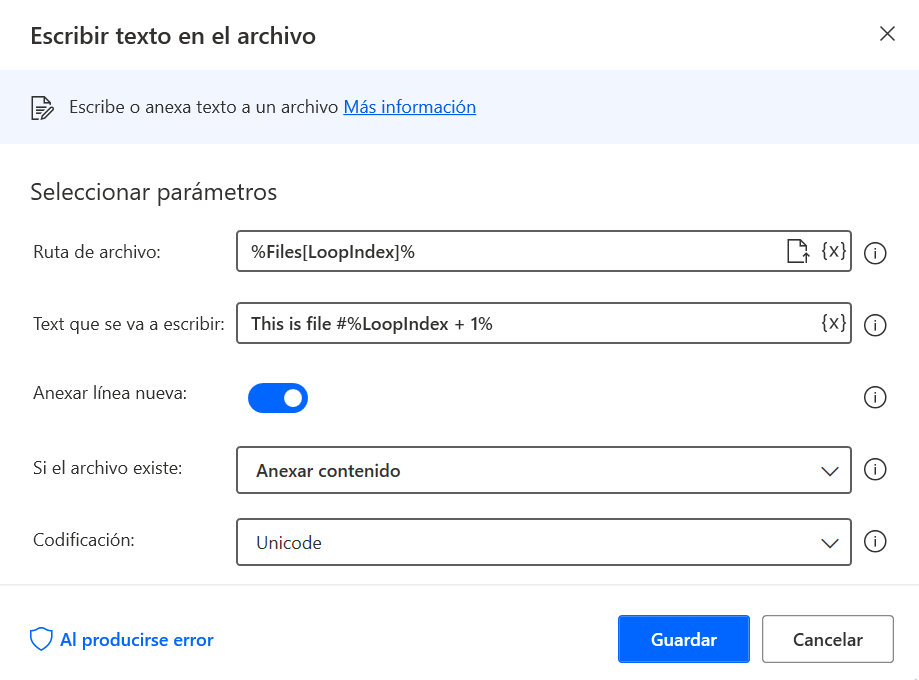Disable the Anexar línea nueva toggle
This screenshot has width=919, height=680.
[x=278, y=398]
